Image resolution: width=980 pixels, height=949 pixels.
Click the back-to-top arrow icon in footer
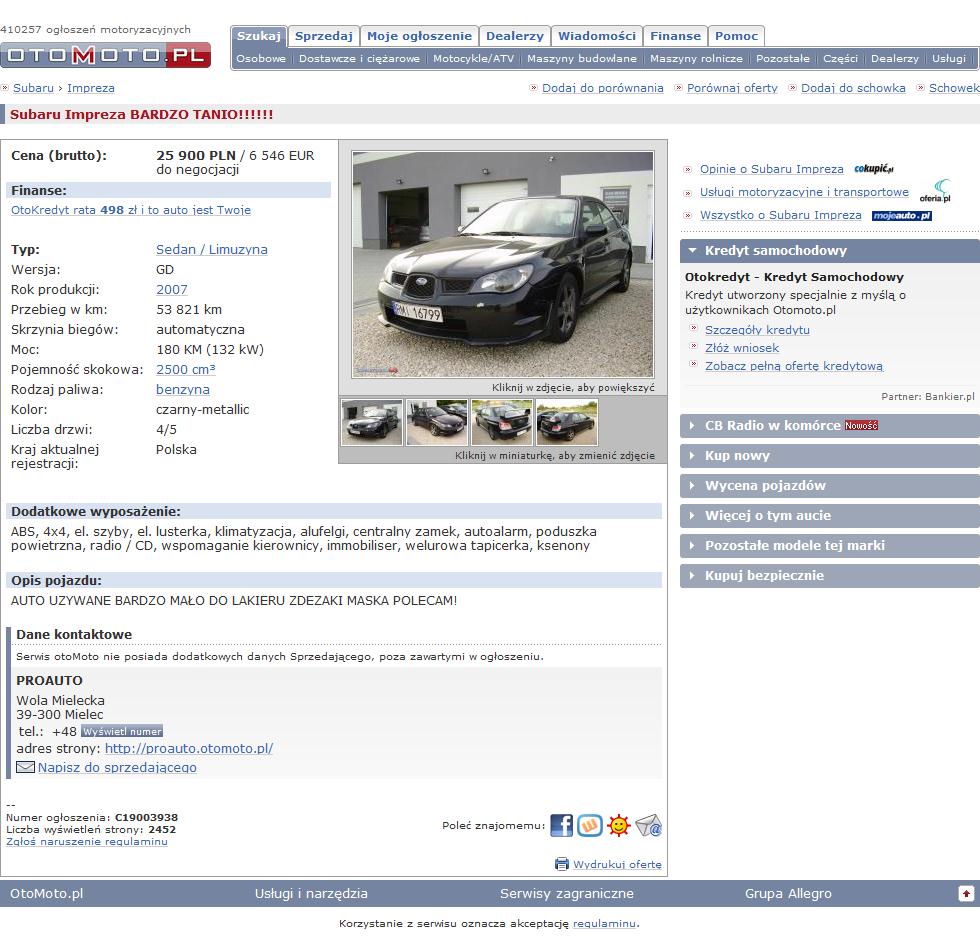966,893
